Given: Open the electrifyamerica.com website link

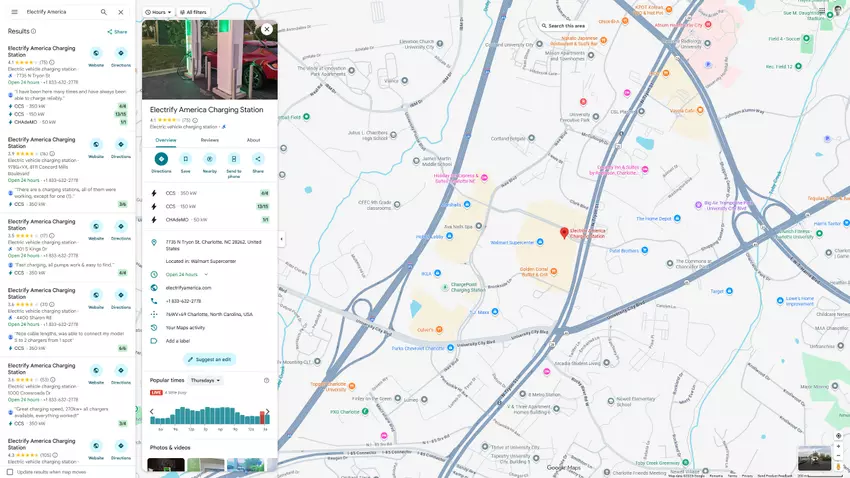Looking at the screenshot, I should (x=188, y=287).
